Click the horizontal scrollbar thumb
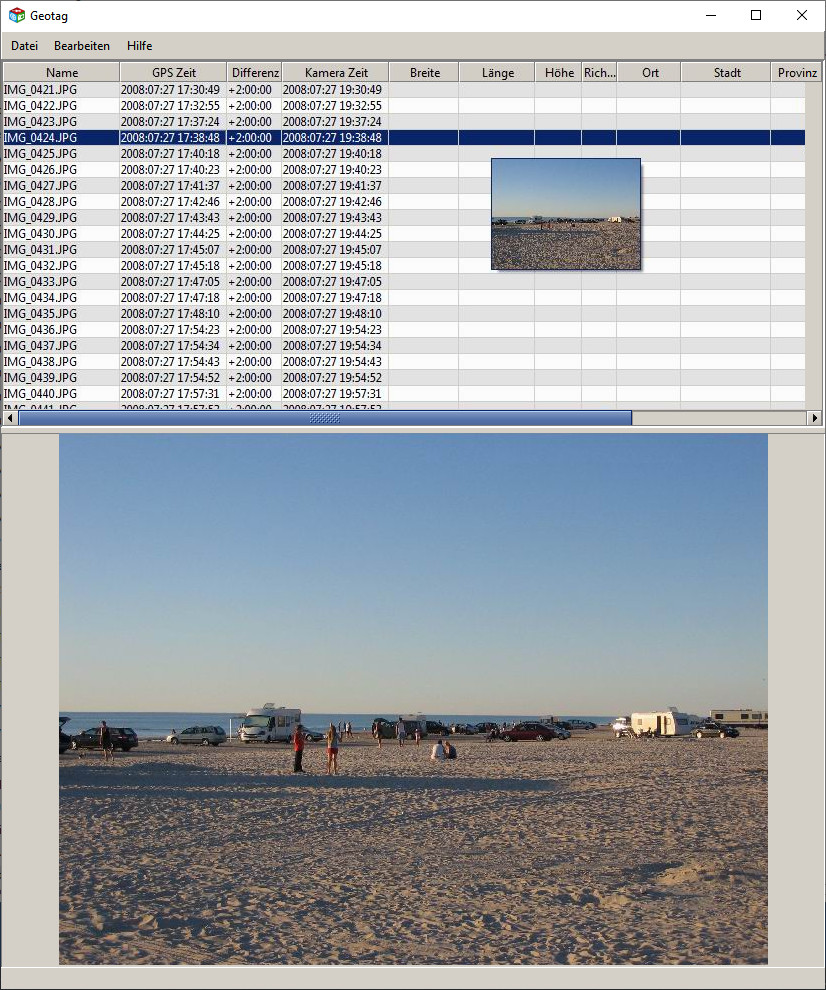 [325, 418]
